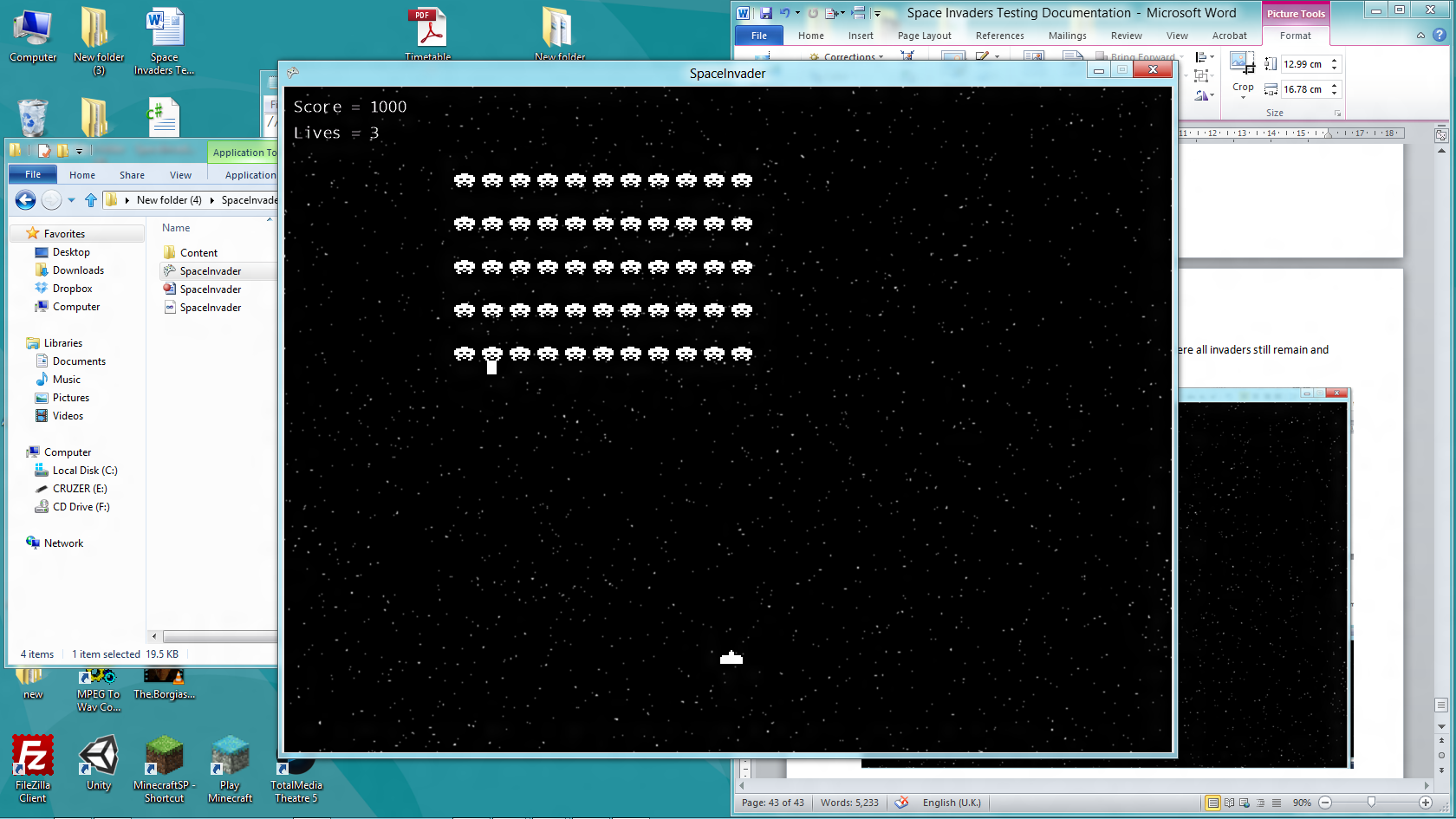Screen dimensions: 1456x819
Task: Switch to the Format tab under Picture Tools
Action: (1296, 36)
